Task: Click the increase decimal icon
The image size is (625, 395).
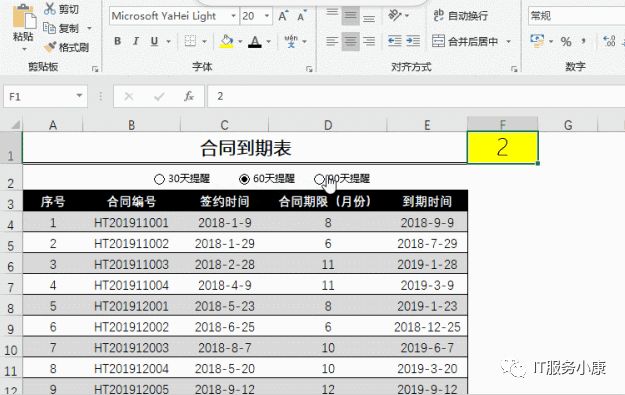Action: pos(609,41)
